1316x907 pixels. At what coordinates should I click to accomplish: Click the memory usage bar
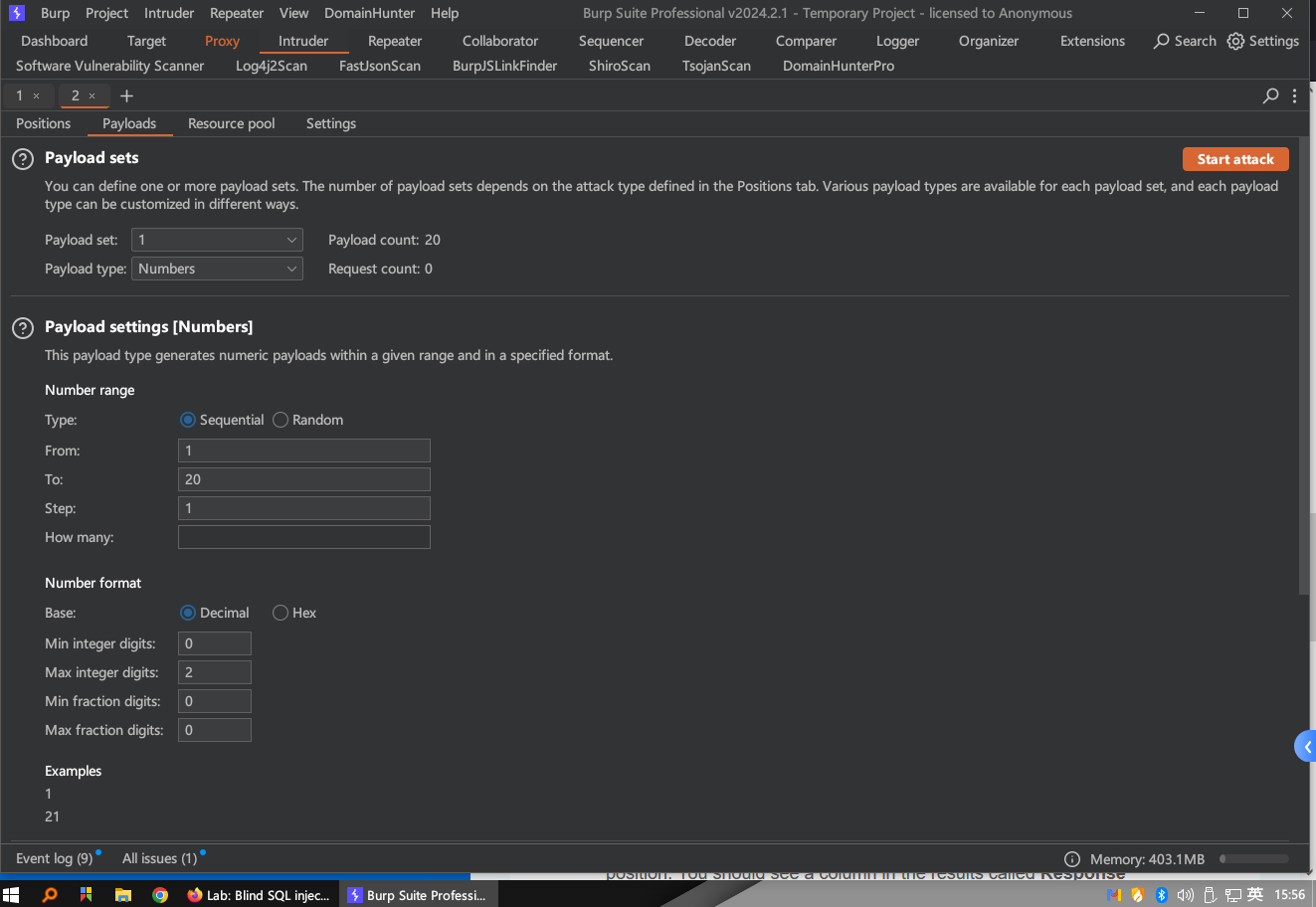tap(1253, 858)
